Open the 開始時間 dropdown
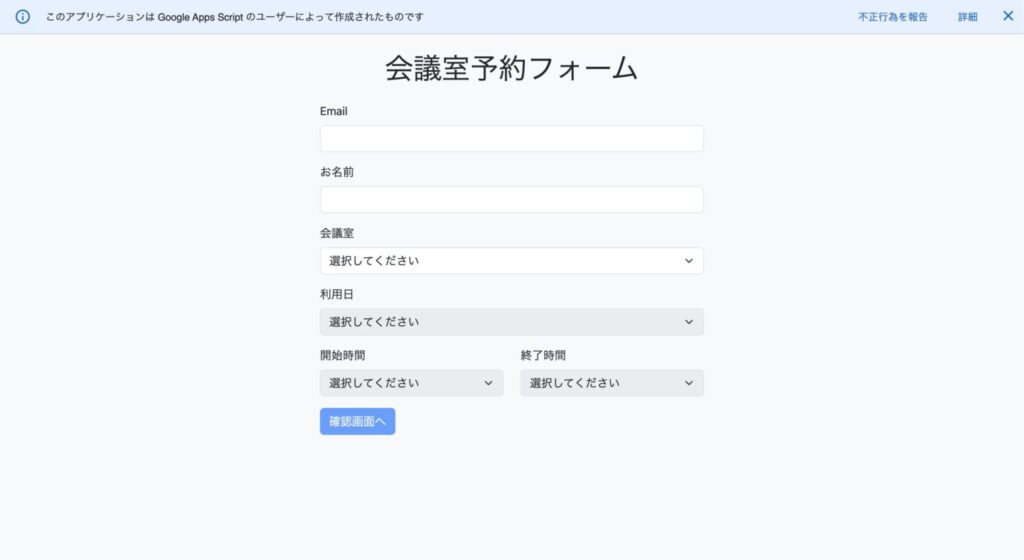The image size is (1024, 560). point(411,383)
